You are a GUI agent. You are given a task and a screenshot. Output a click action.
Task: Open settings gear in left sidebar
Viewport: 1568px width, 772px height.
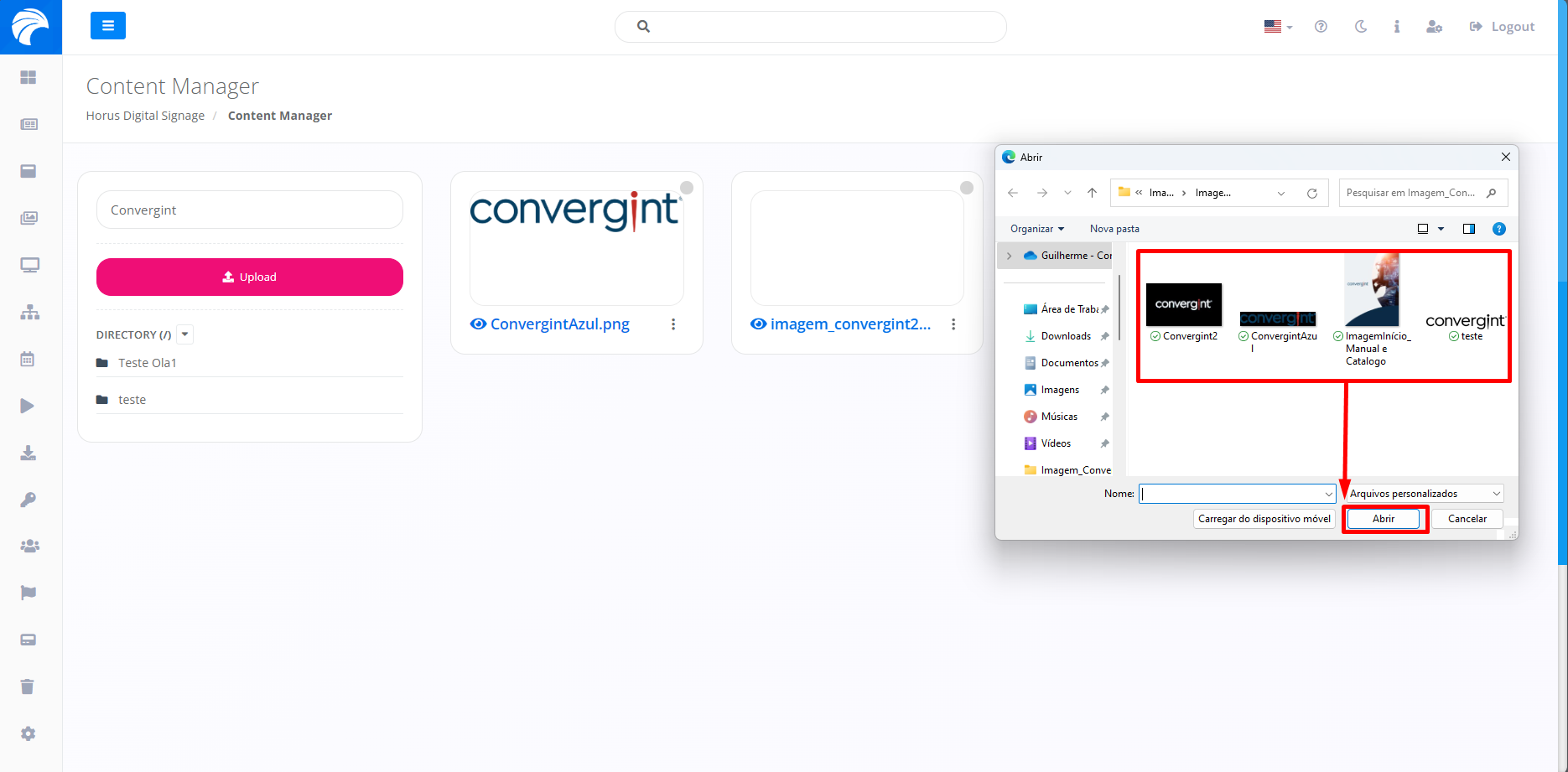click(28, 733)
